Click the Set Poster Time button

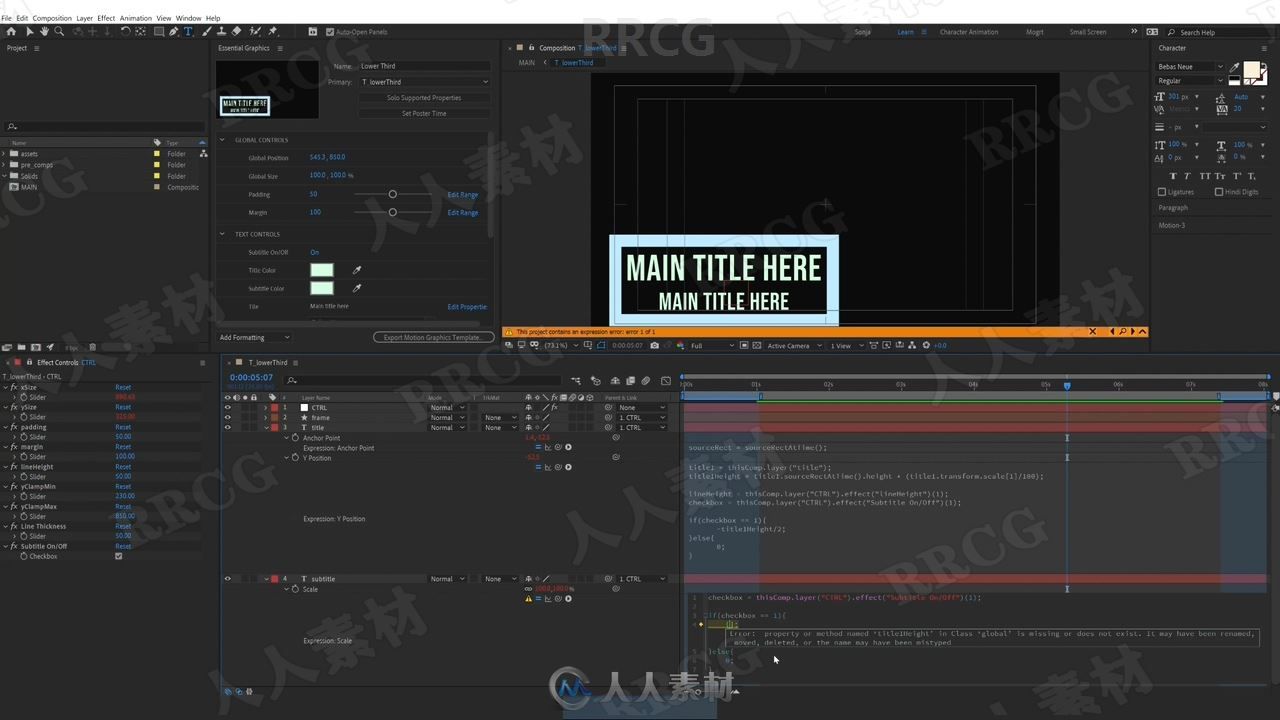coord(424,113)
